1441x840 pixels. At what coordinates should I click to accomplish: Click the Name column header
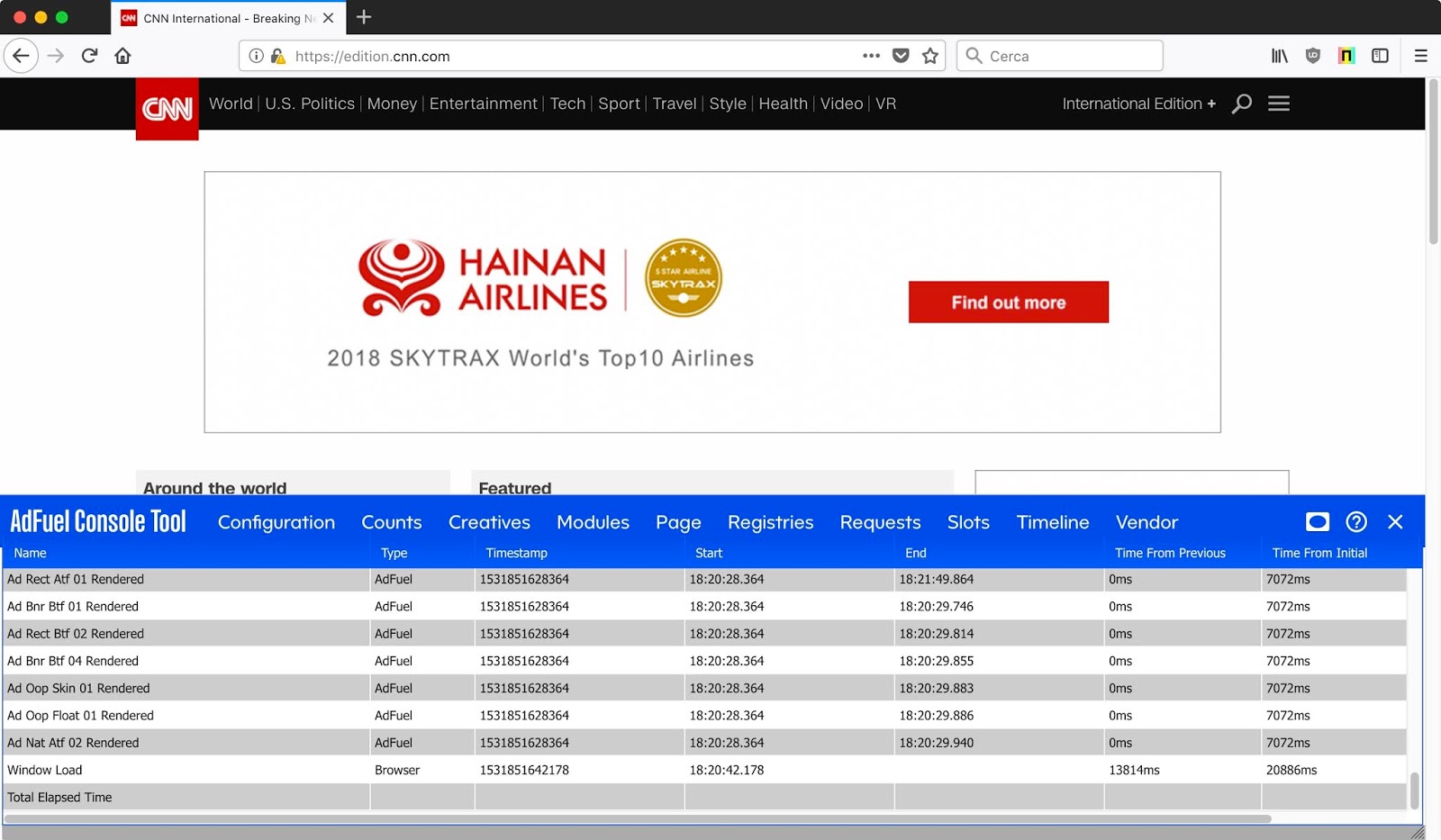30,553
